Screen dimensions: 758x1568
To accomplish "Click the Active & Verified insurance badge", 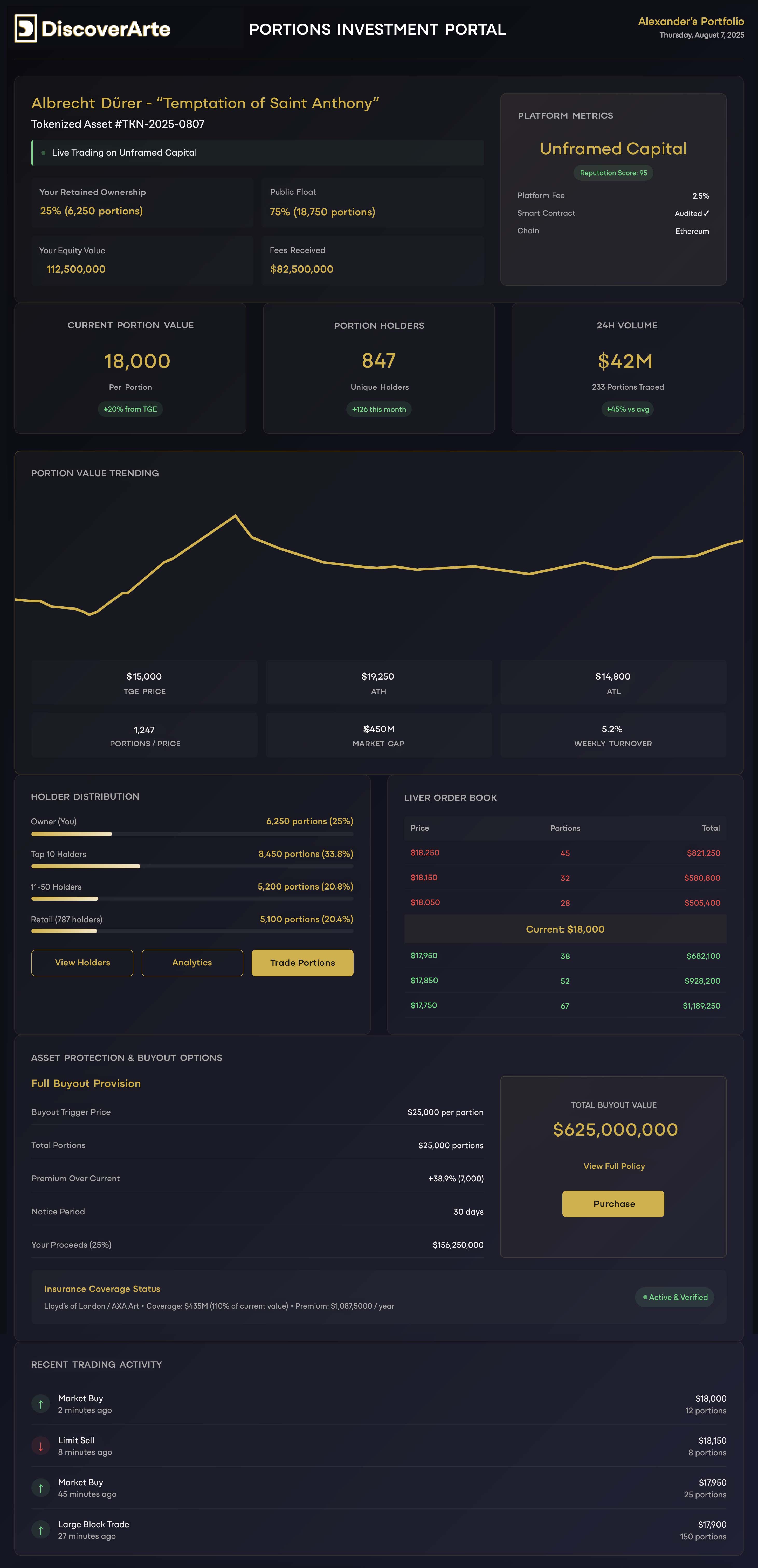I will [674, 1297].
